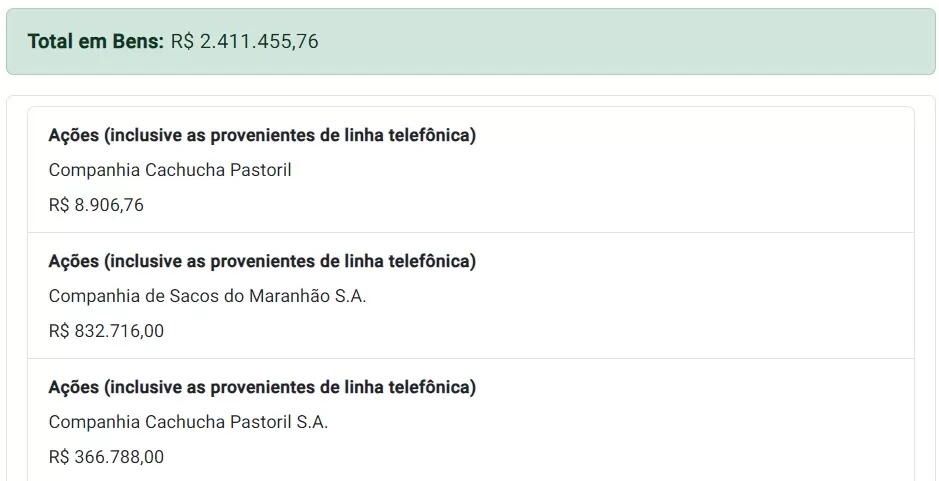The image size is (939, 481).
Task: Click Ações heading above Cachucha Pastoril S.A.
Action: click(x=262, y=387)
